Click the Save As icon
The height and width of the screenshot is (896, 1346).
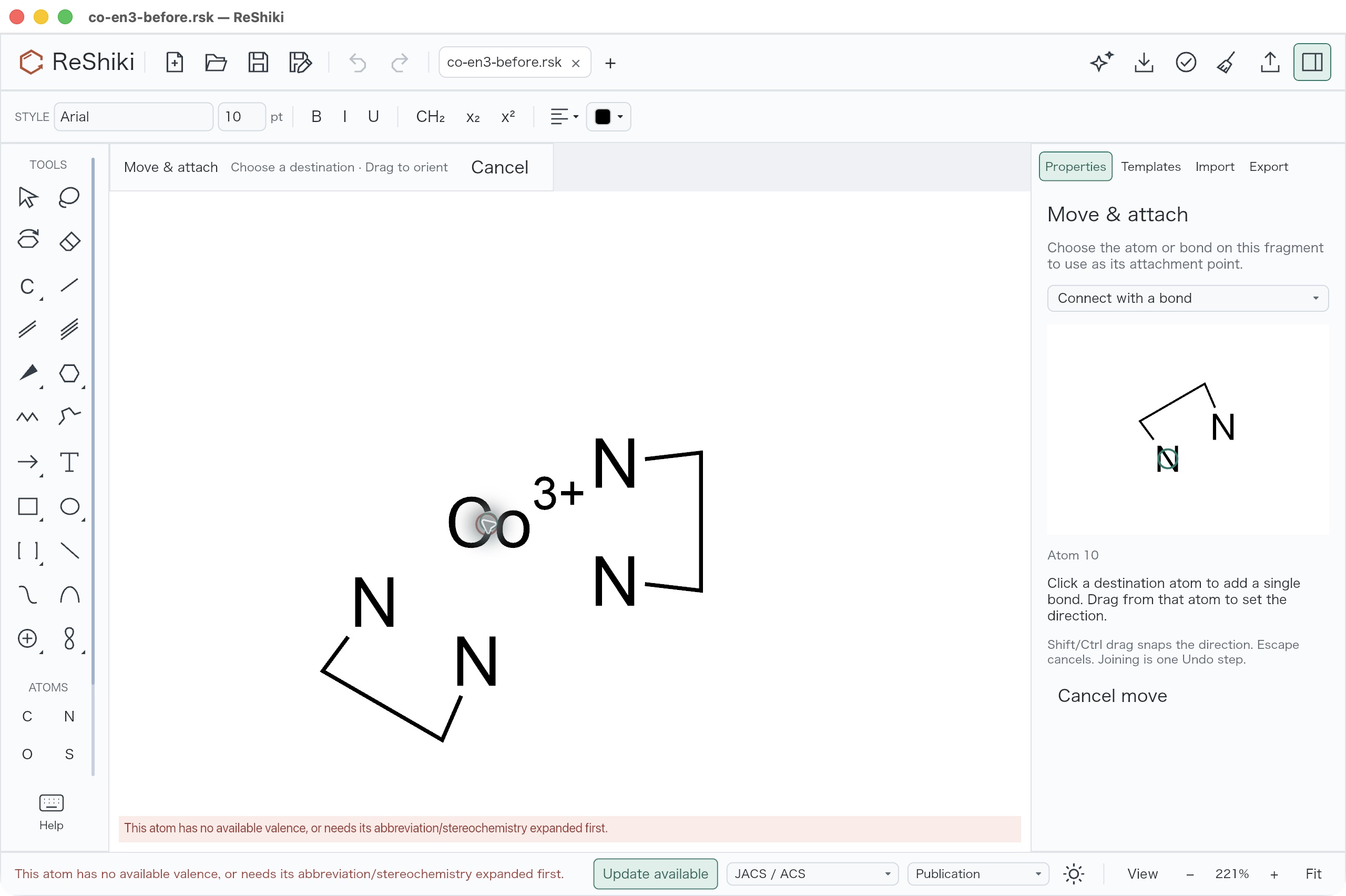pos(300,62)
